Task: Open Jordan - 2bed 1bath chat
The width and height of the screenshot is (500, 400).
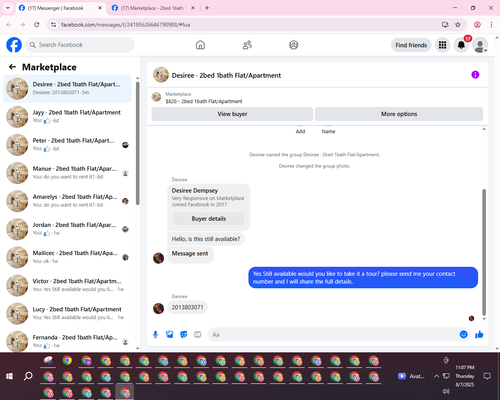Action: (x=67, y=229)
